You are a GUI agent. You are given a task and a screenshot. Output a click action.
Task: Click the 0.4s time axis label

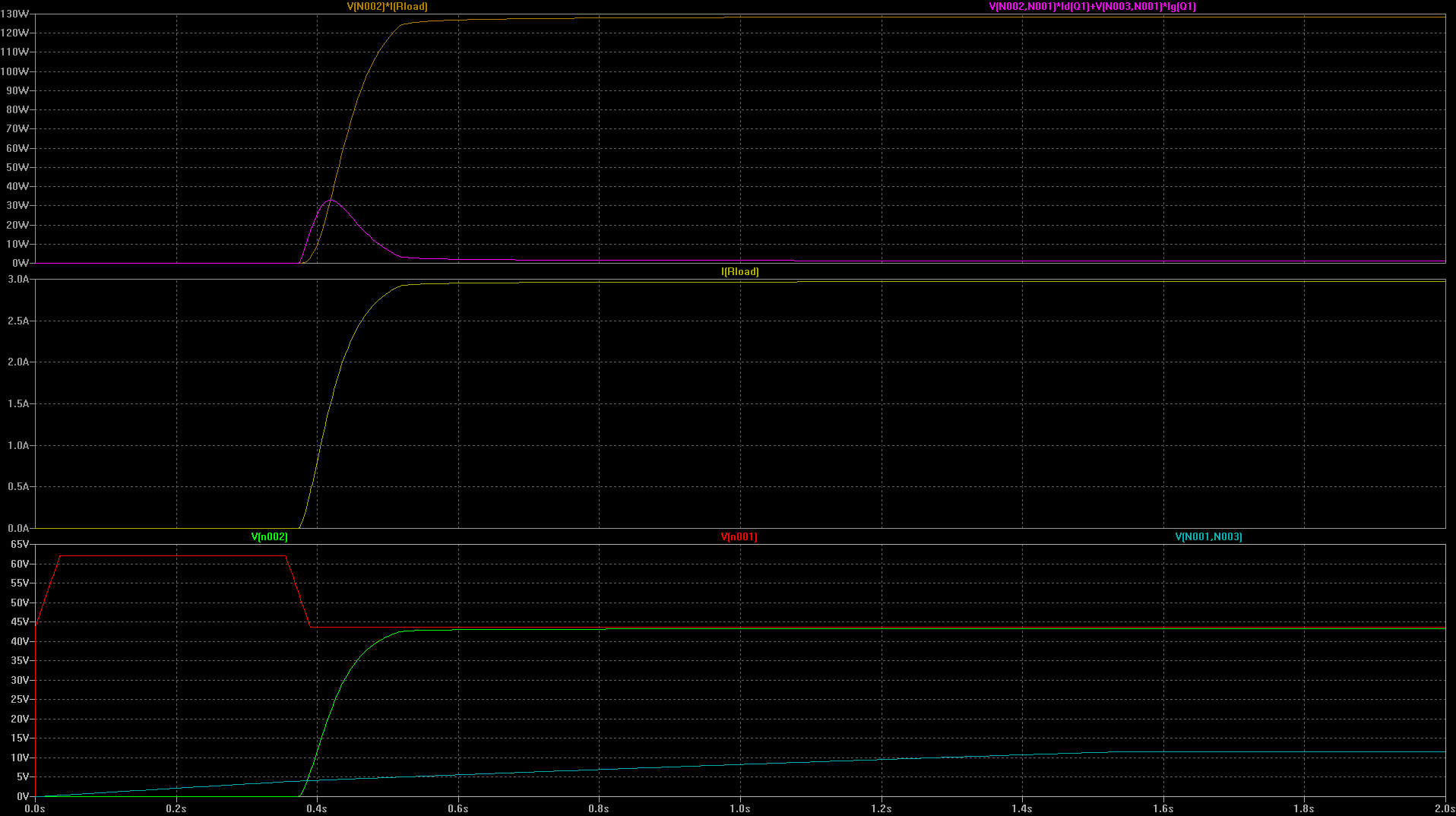pos(317,808)
